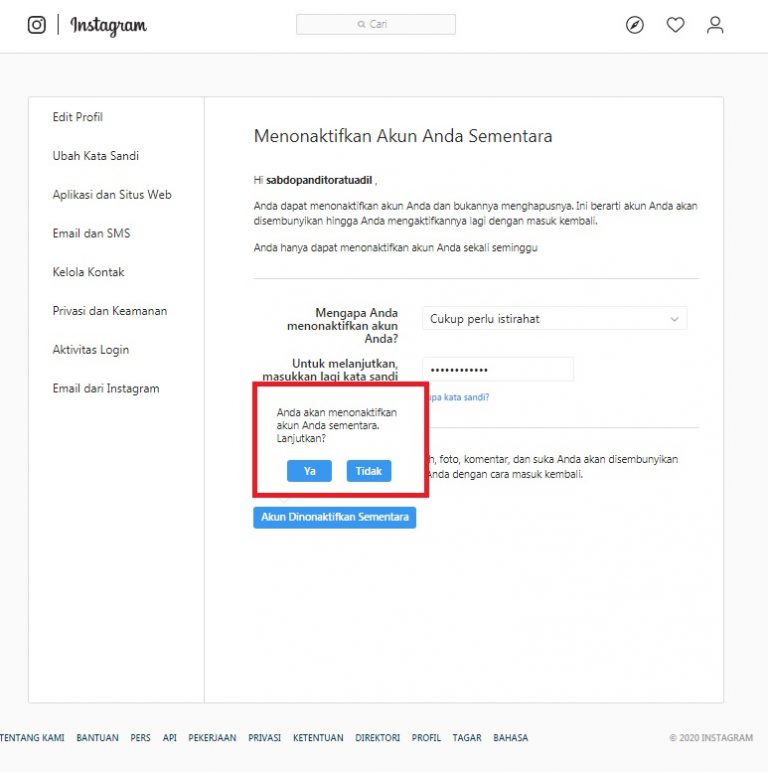Open Kelola Kontak settings

(88, 272)
